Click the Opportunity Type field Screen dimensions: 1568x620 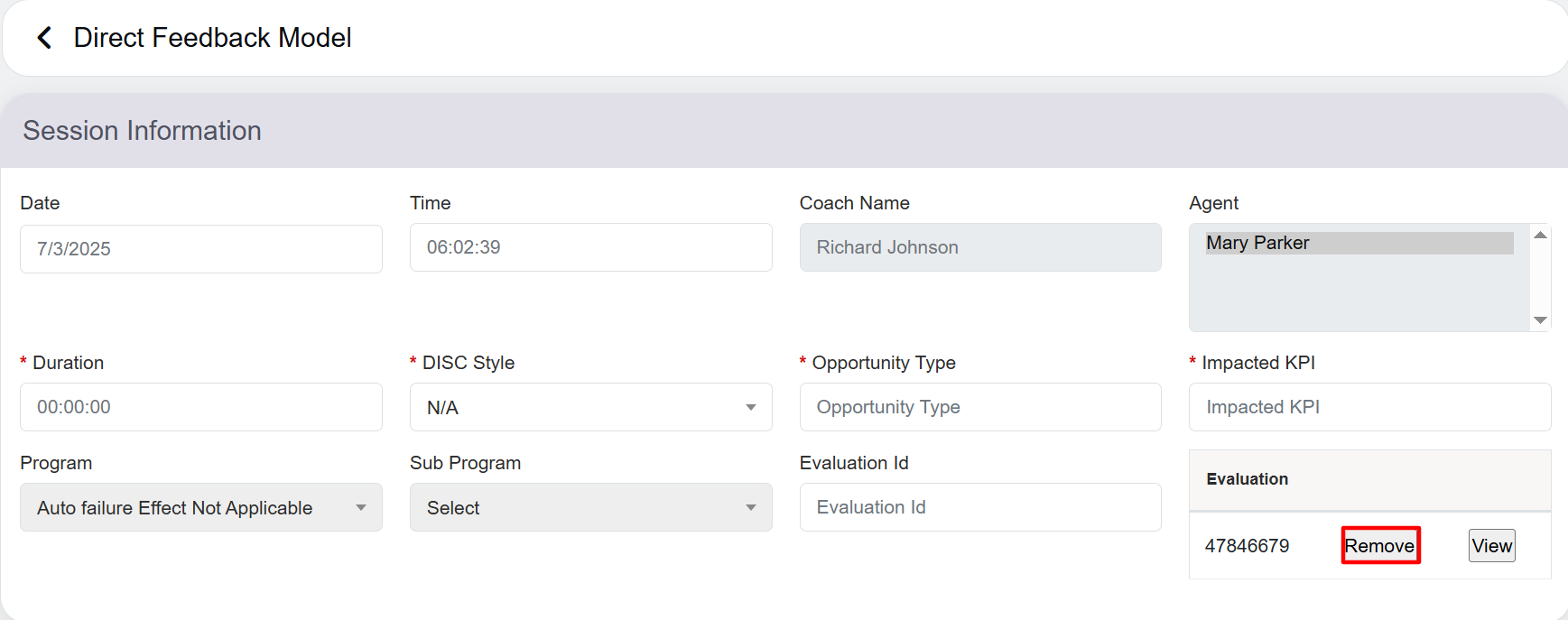pos(979,407)
